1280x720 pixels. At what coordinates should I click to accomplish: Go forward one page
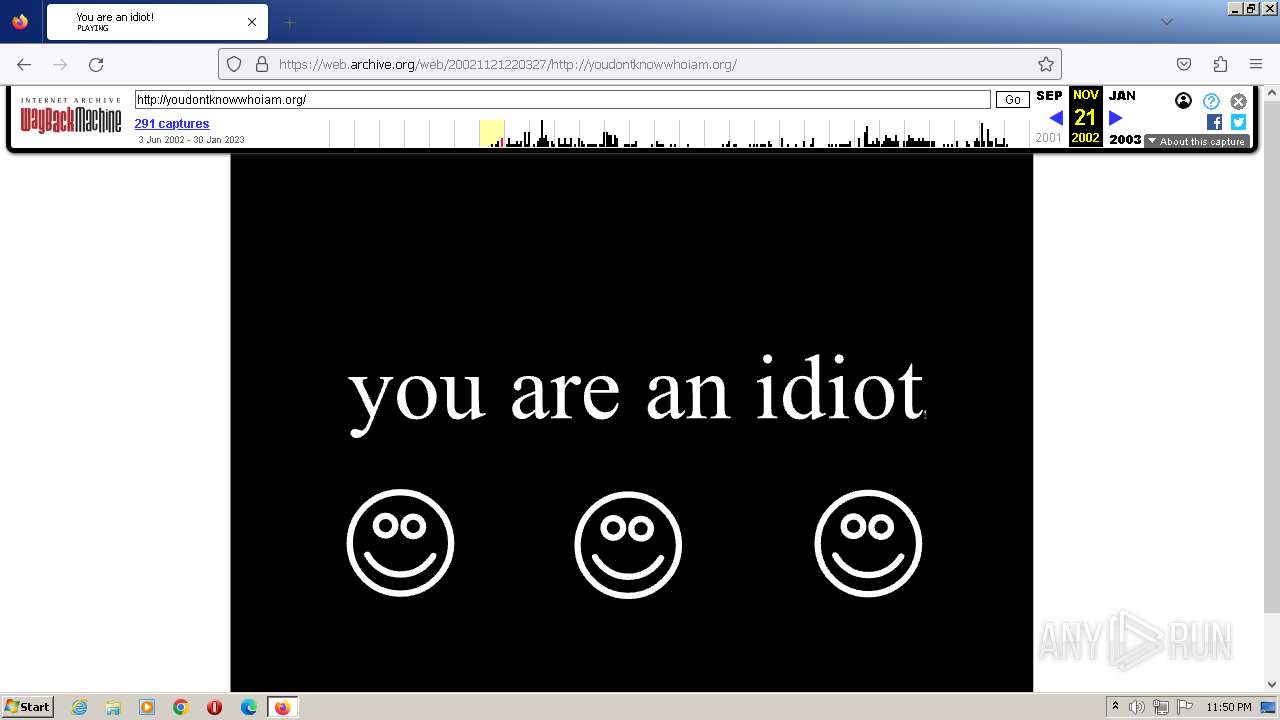point(60,64)
